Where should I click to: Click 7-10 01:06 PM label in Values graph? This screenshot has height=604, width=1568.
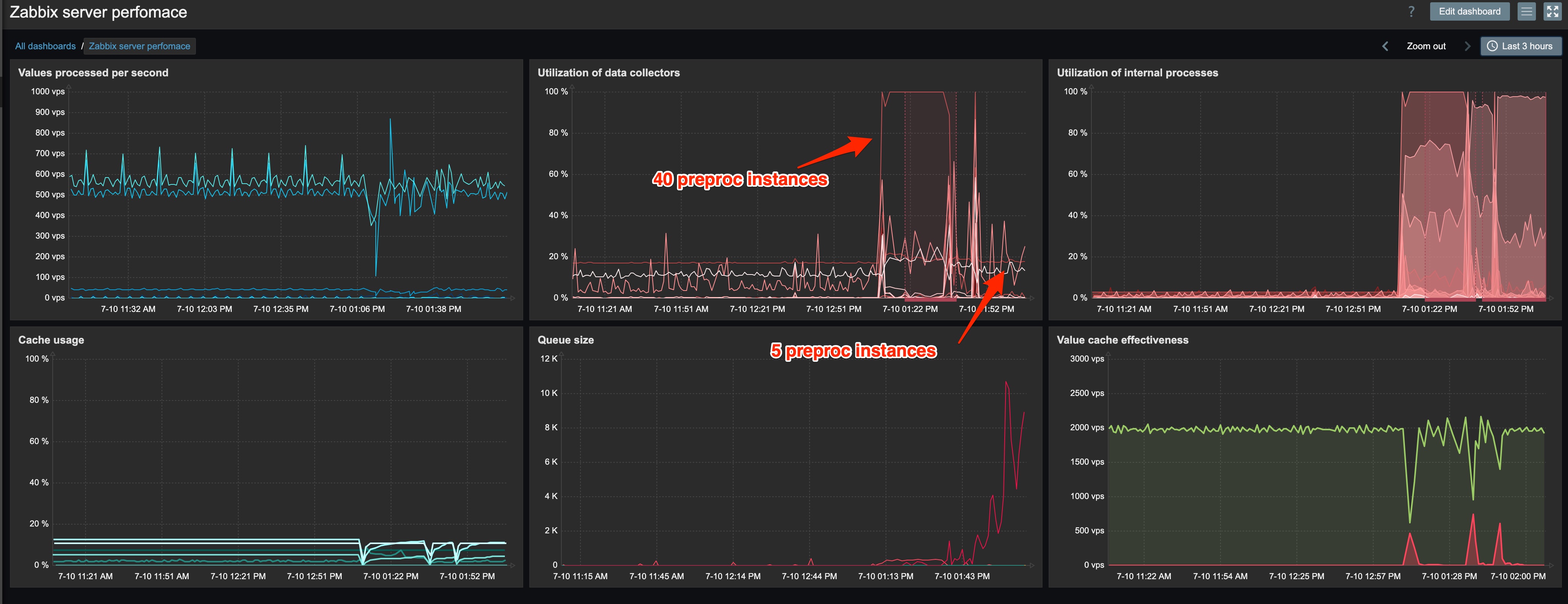(x=357, y=309)
